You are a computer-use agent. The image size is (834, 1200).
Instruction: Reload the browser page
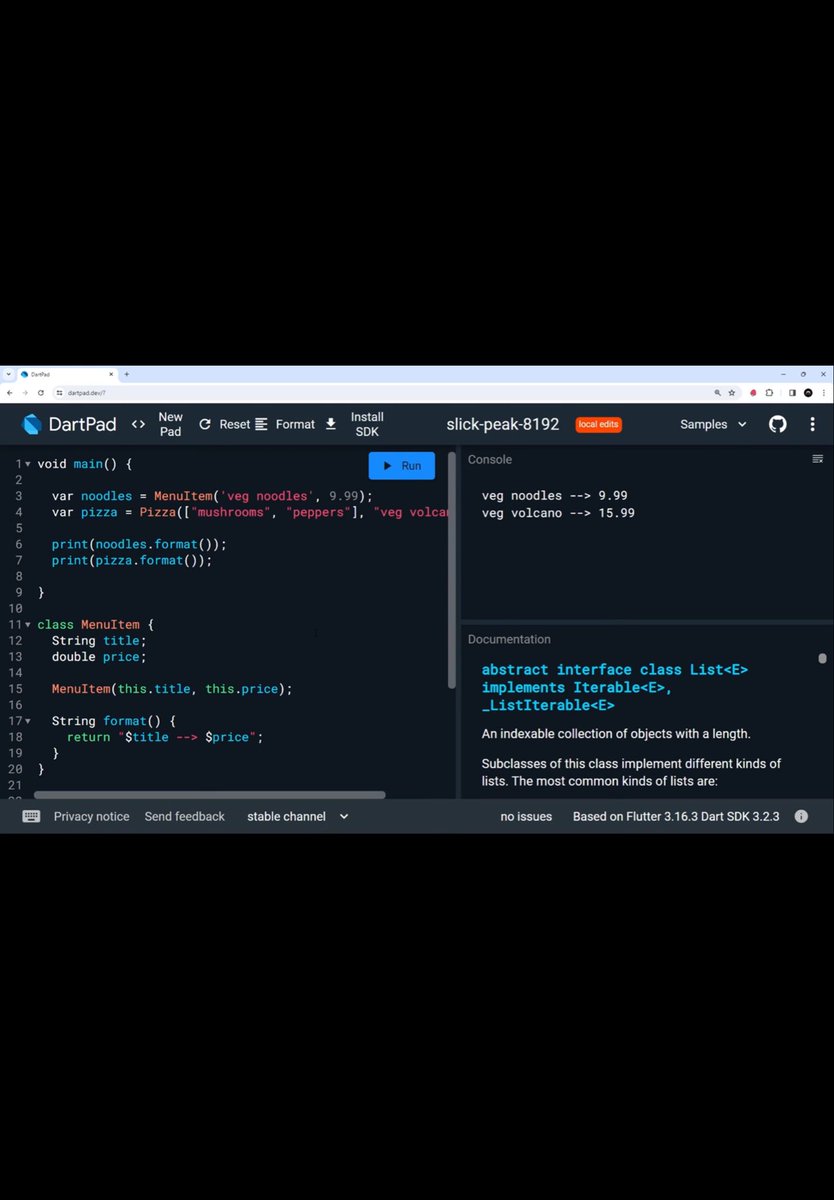coord(41,393)
